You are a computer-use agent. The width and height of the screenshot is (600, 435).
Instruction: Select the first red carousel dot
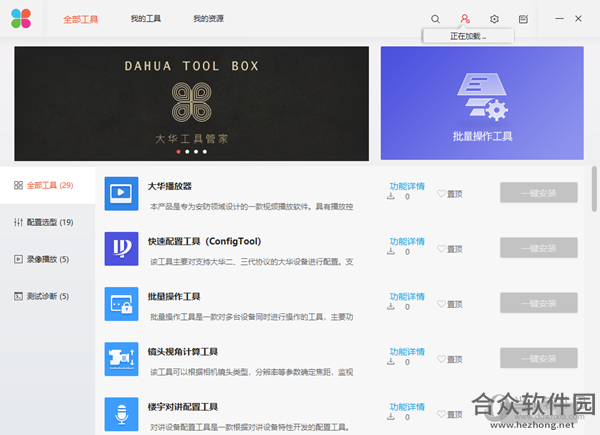178,152
